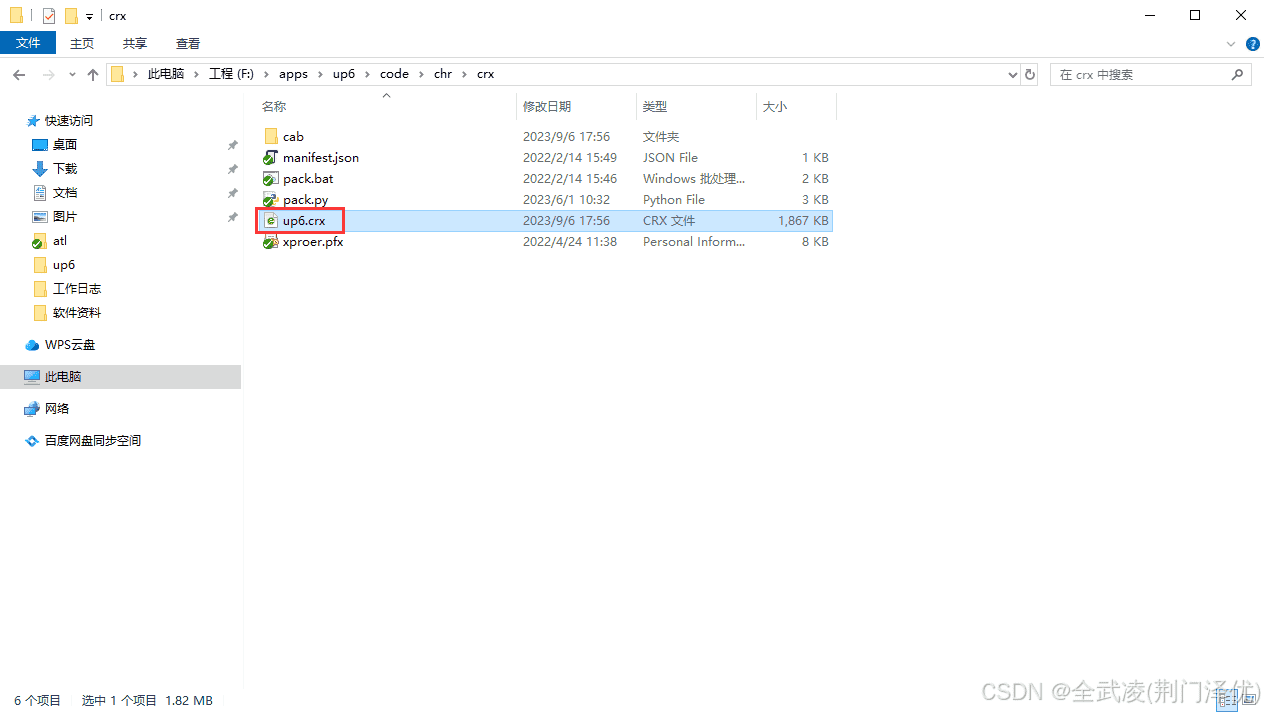This screenshot has height=713, width=1265.
Task: Switch to the 查看 ribbon tab
Action: click(x=188, y=43)
